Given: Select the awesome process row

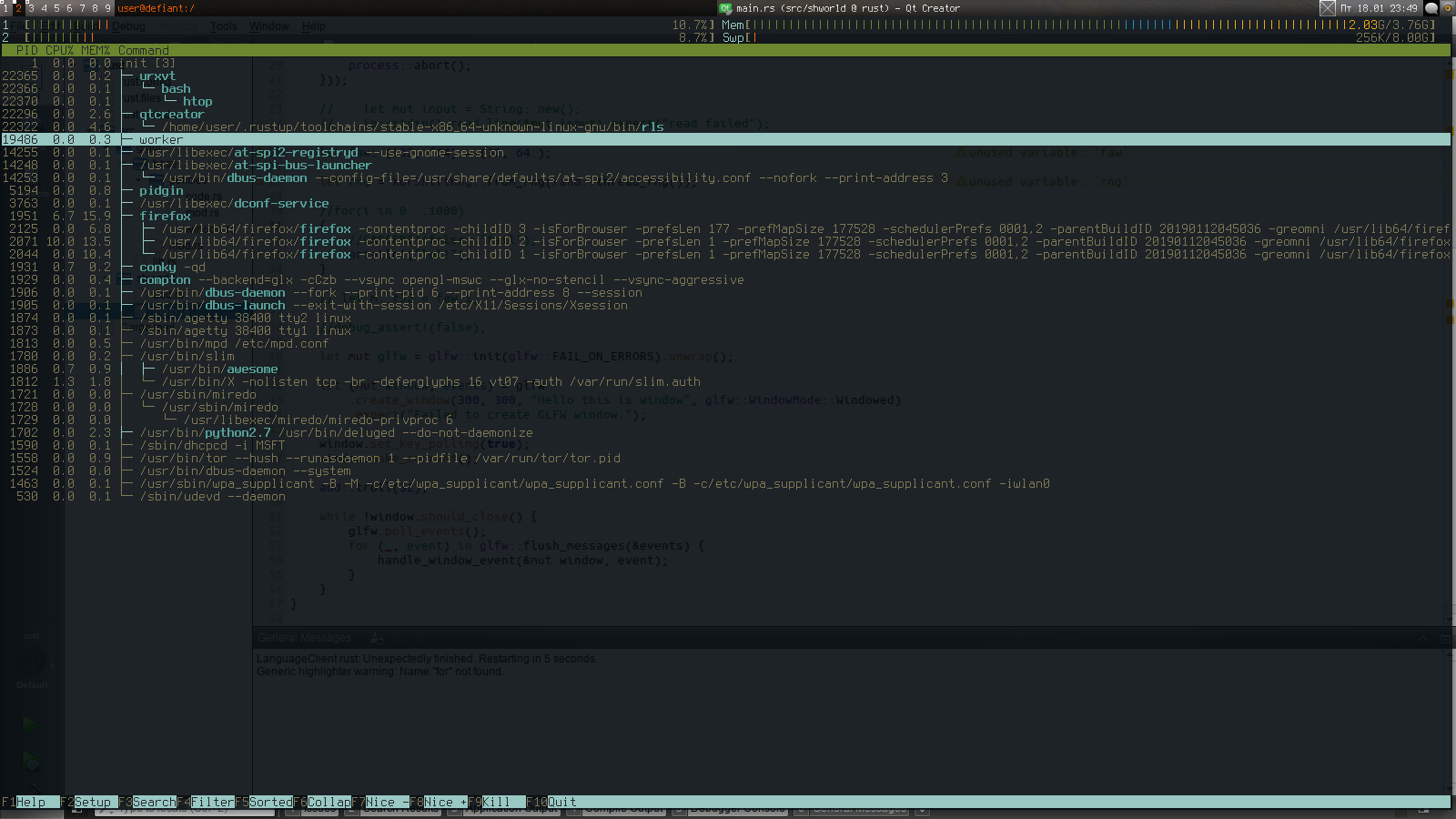Looking at the screenshot, I should pyautogui.click(x=725, y=369).
